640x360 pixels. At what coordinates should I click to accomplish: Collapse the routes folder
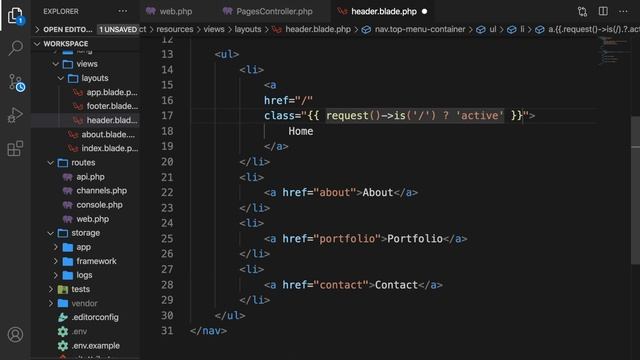coord(51,163)
